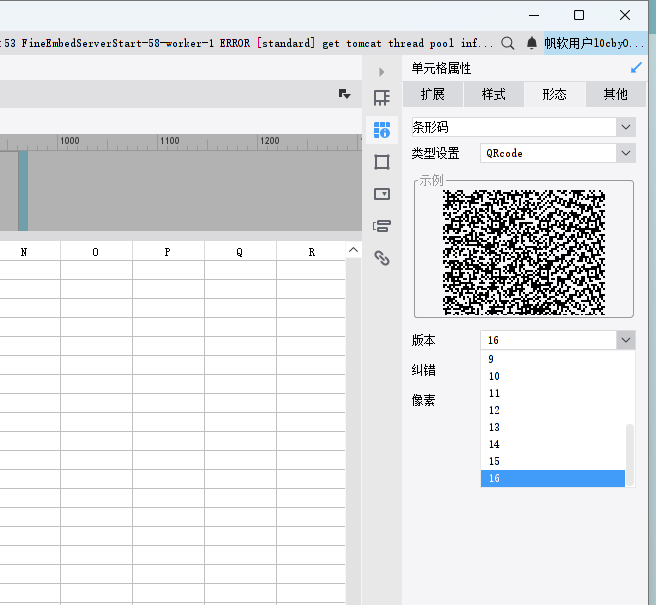Open the widget settings panel icon
656x605 pixels.
(382, 194)
